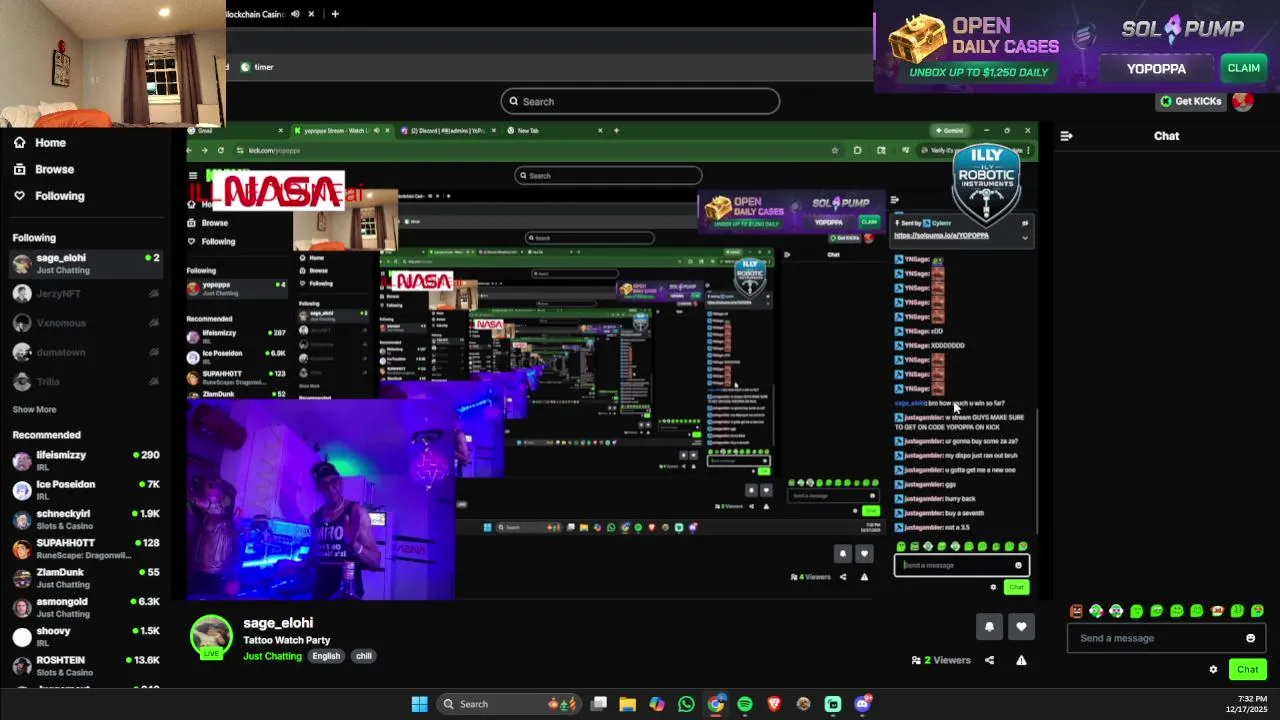
Task: Click the last emote in emote row
Action: coord(1257,611)
